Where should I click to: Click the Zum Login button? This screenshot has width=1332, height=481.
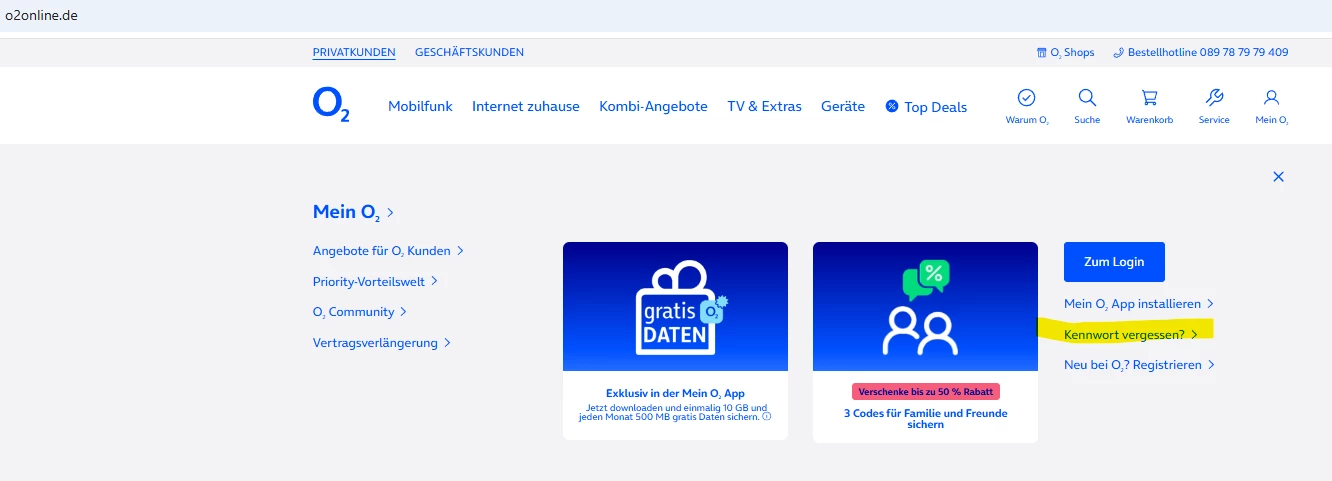[1114, 261]
